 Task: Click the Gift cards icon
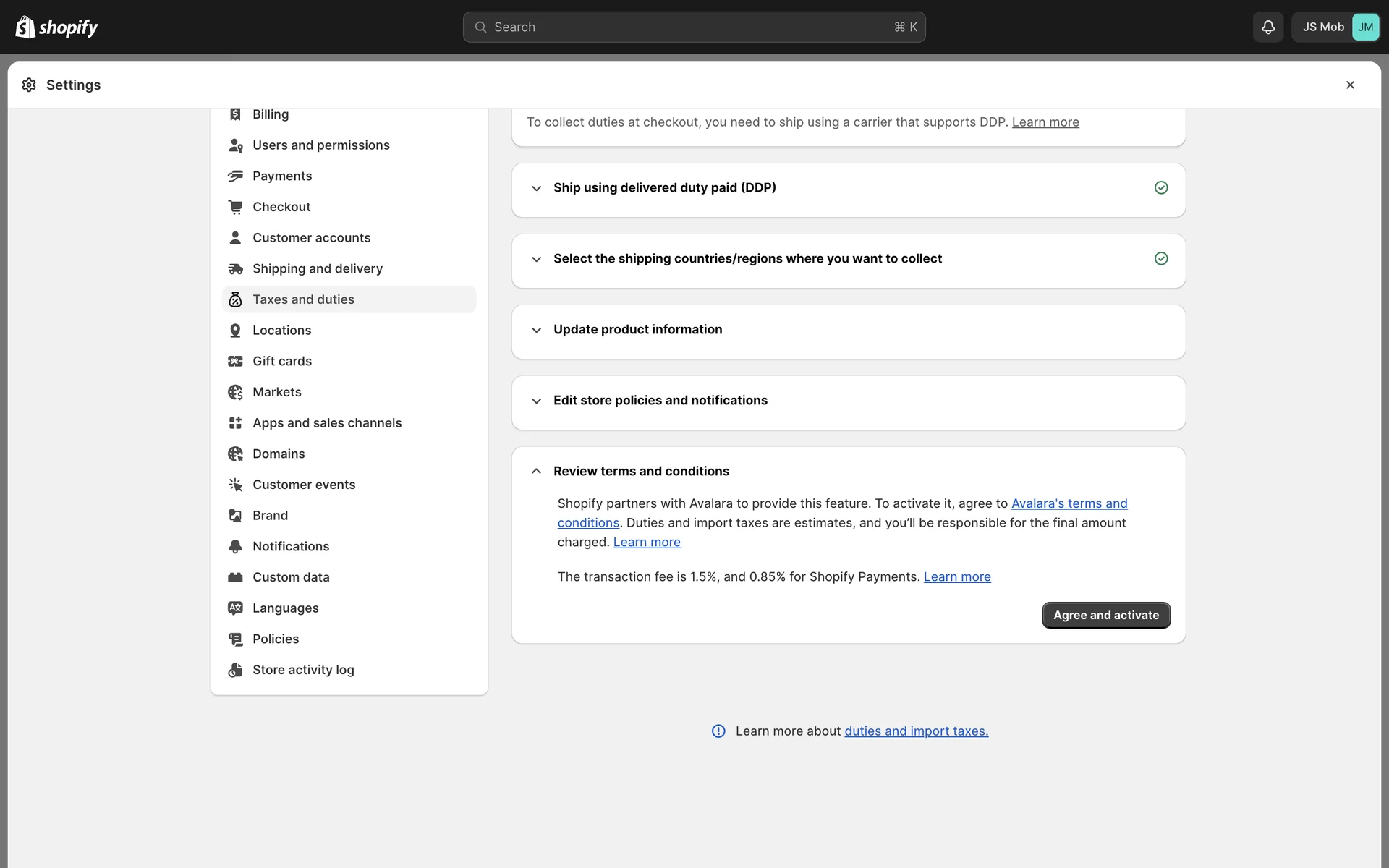click(235, 362)
